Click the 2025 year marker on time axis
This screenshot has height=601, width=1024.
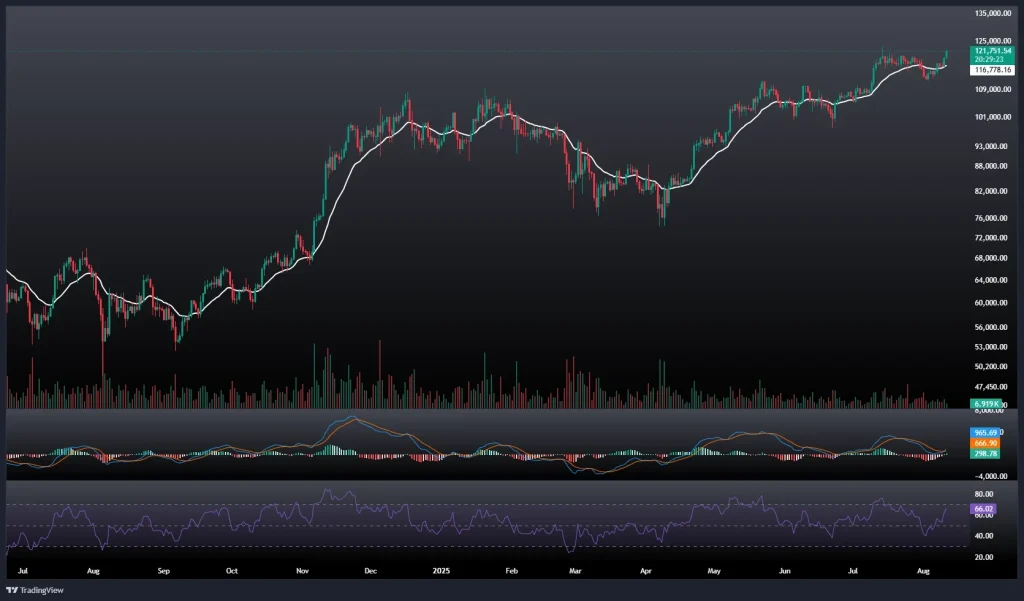439,571
